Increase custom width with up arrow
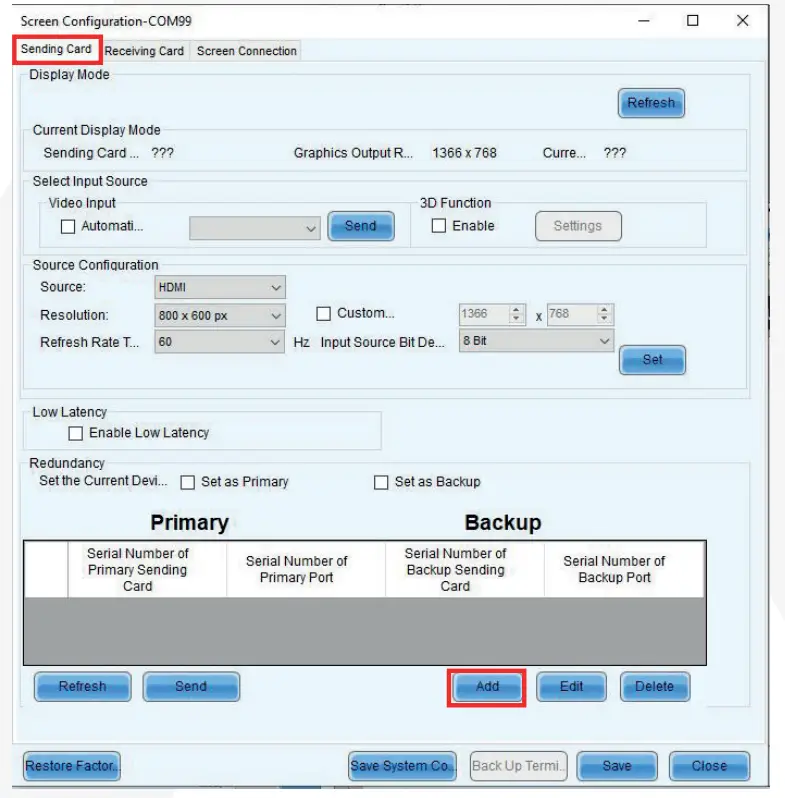 click(516, 309)
